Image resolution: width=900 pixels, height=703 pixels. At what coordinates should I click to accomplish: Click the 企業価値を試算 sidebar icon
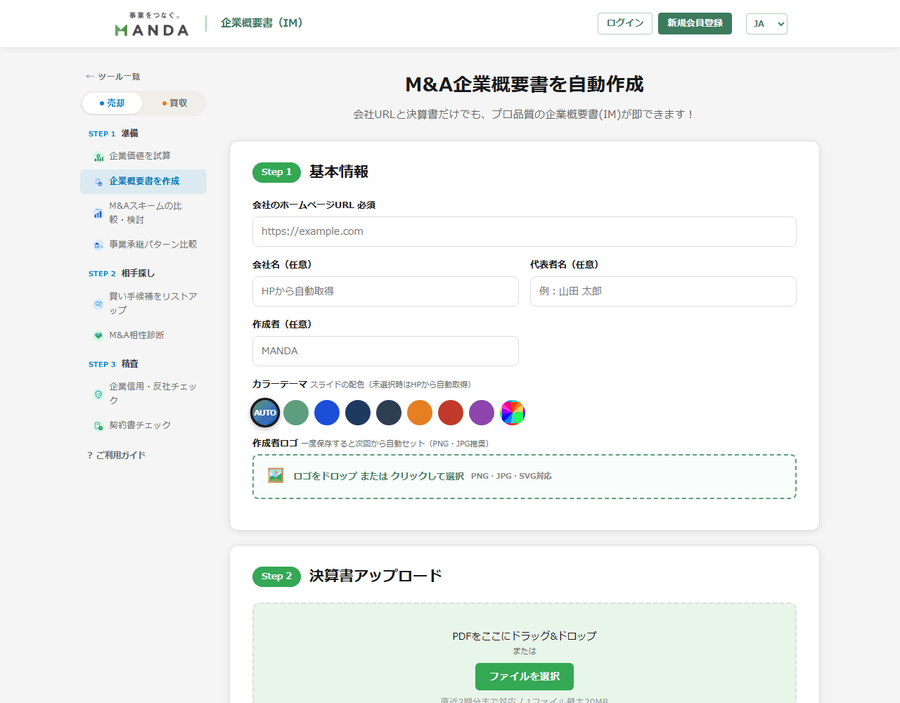pyautogui.click(x=99, y=157)
